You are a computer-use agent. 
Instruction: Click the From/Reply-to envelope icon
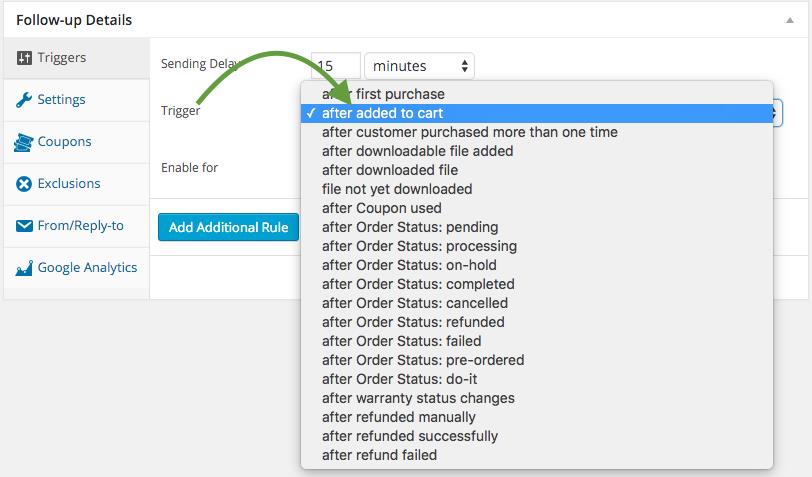(x=24, y=226)
